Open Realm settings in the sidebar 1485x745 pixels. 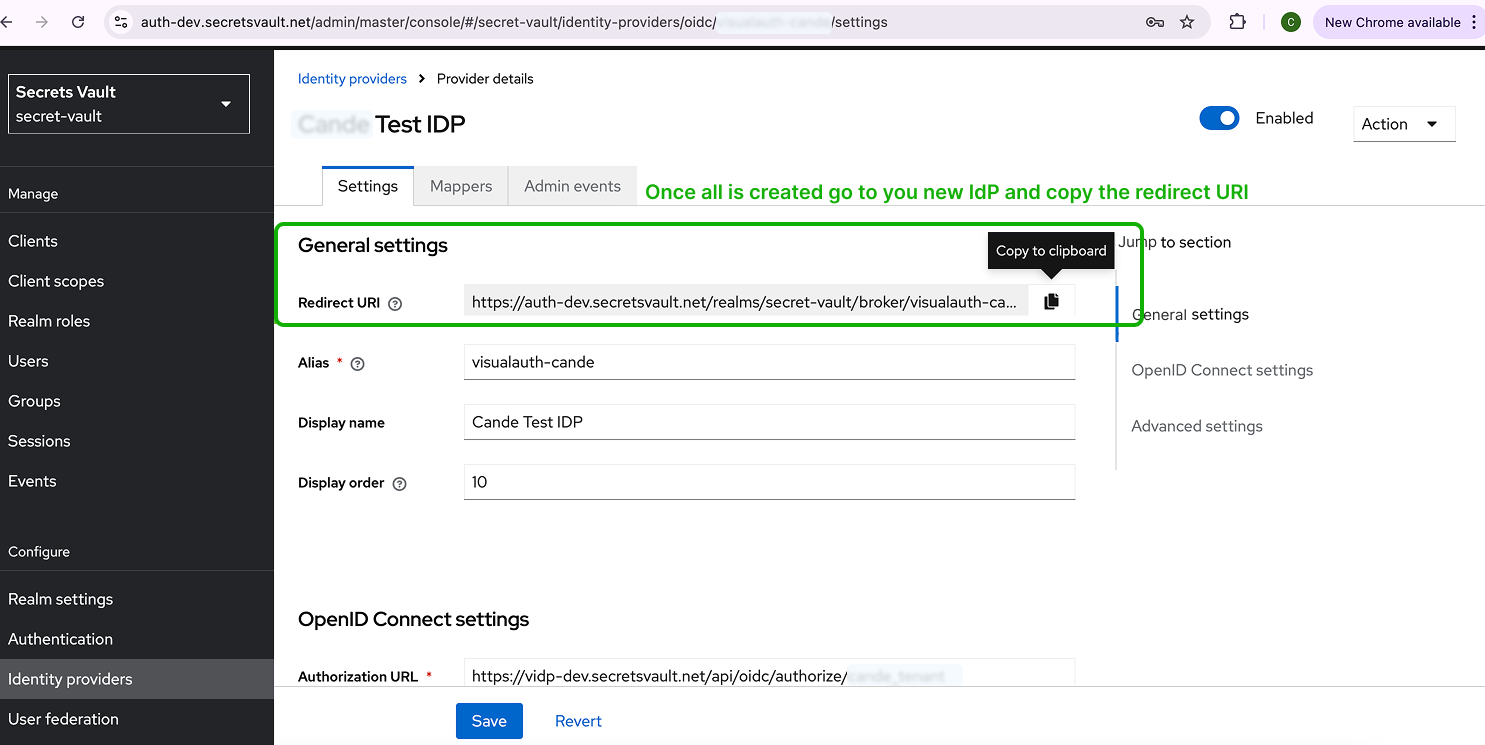(x=61, y=599)
